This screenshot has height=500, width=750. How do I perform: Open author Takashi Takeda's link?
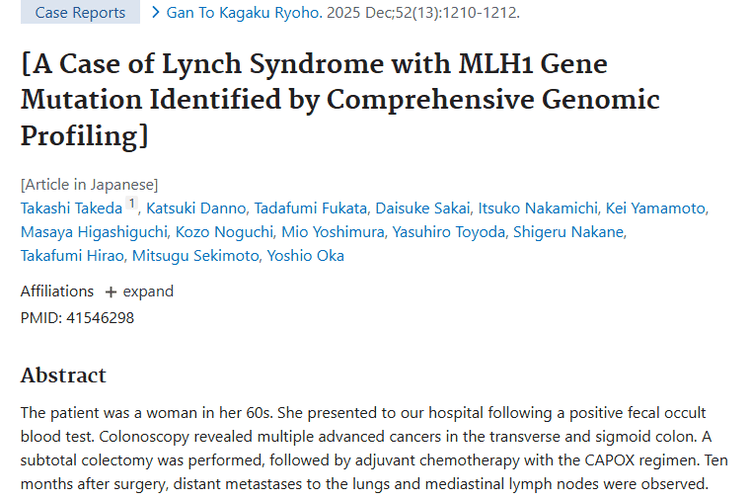(70, 208)
